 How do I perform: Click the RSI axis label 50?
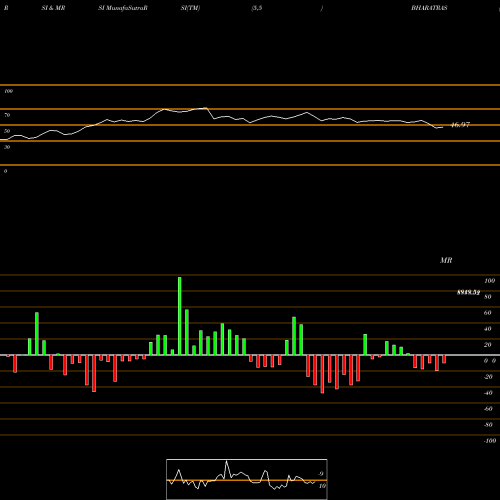(7, 131)
